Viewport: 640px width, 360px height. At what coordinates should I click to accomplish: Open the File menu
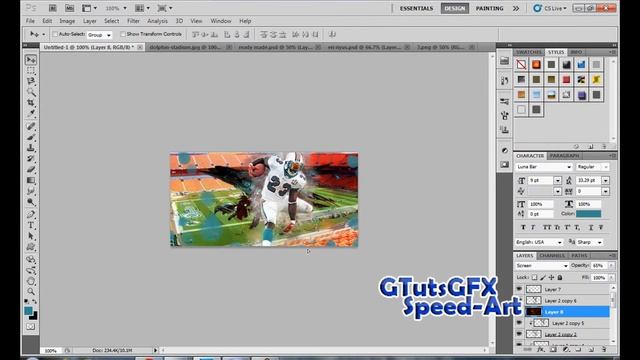click(31, 21)
